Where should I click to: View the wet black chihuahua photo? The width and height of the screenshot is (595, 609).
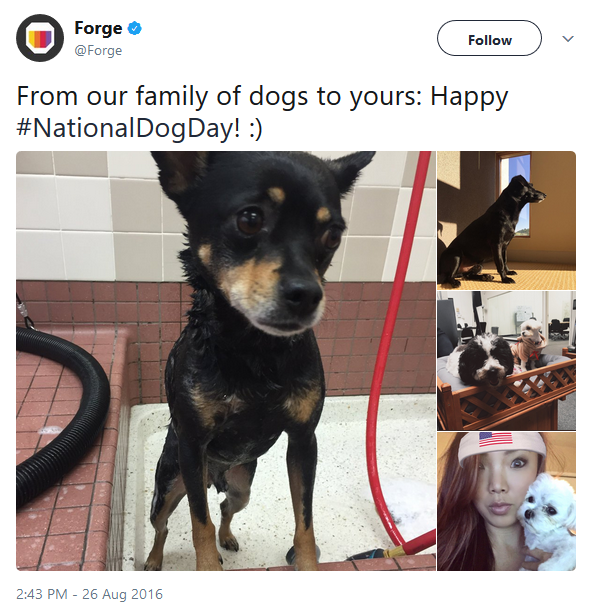click(x=226, y=361)
